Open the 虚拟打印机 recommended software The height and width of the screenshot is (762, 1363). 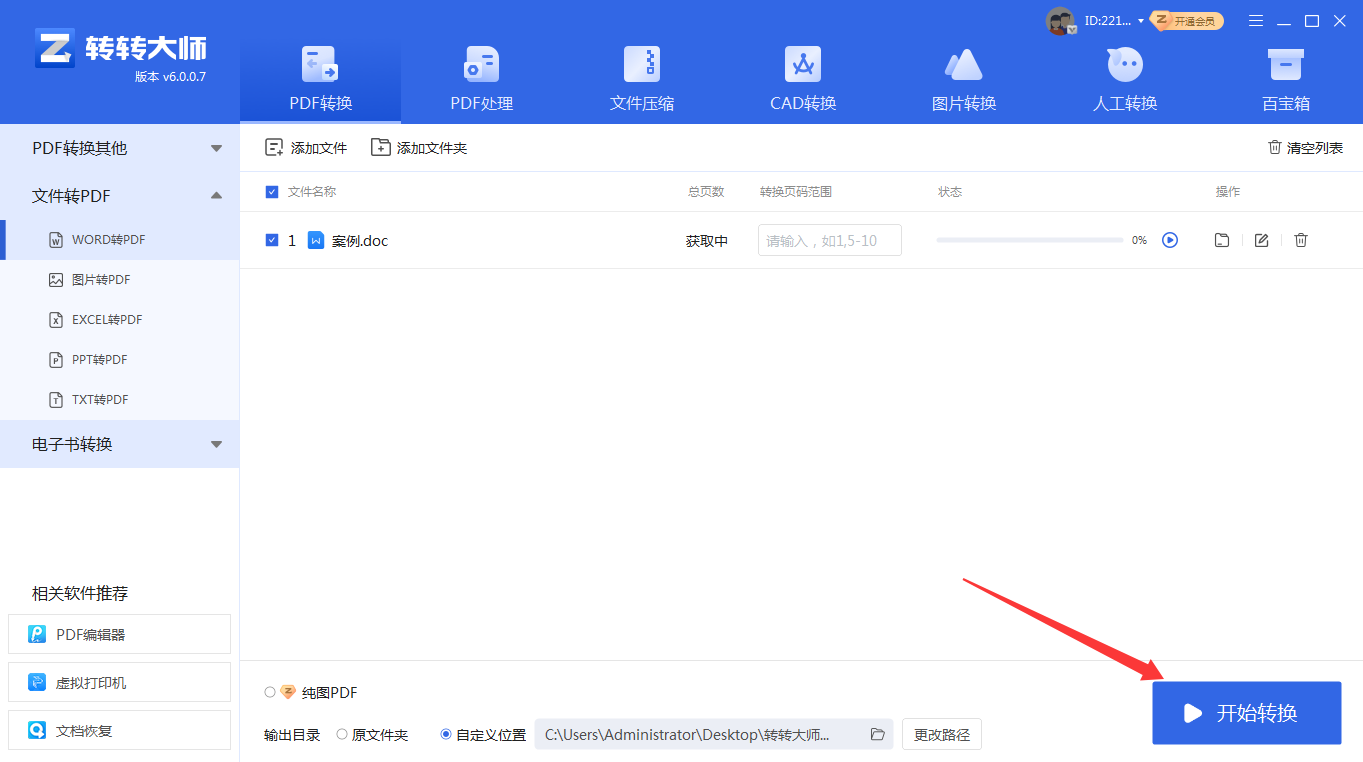click(119, 682)
